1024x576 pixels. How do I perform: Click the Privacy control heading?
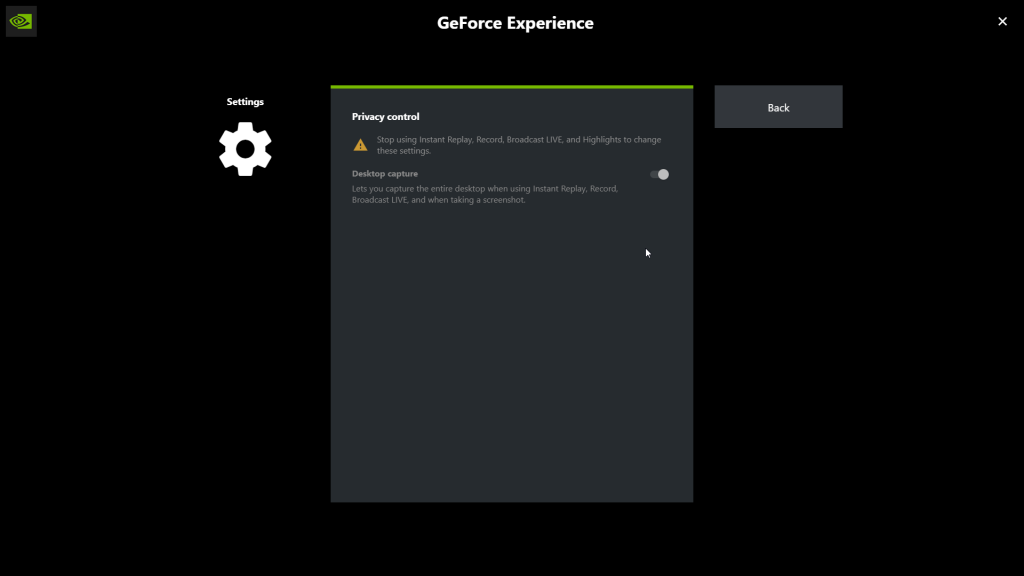(385, 116)
